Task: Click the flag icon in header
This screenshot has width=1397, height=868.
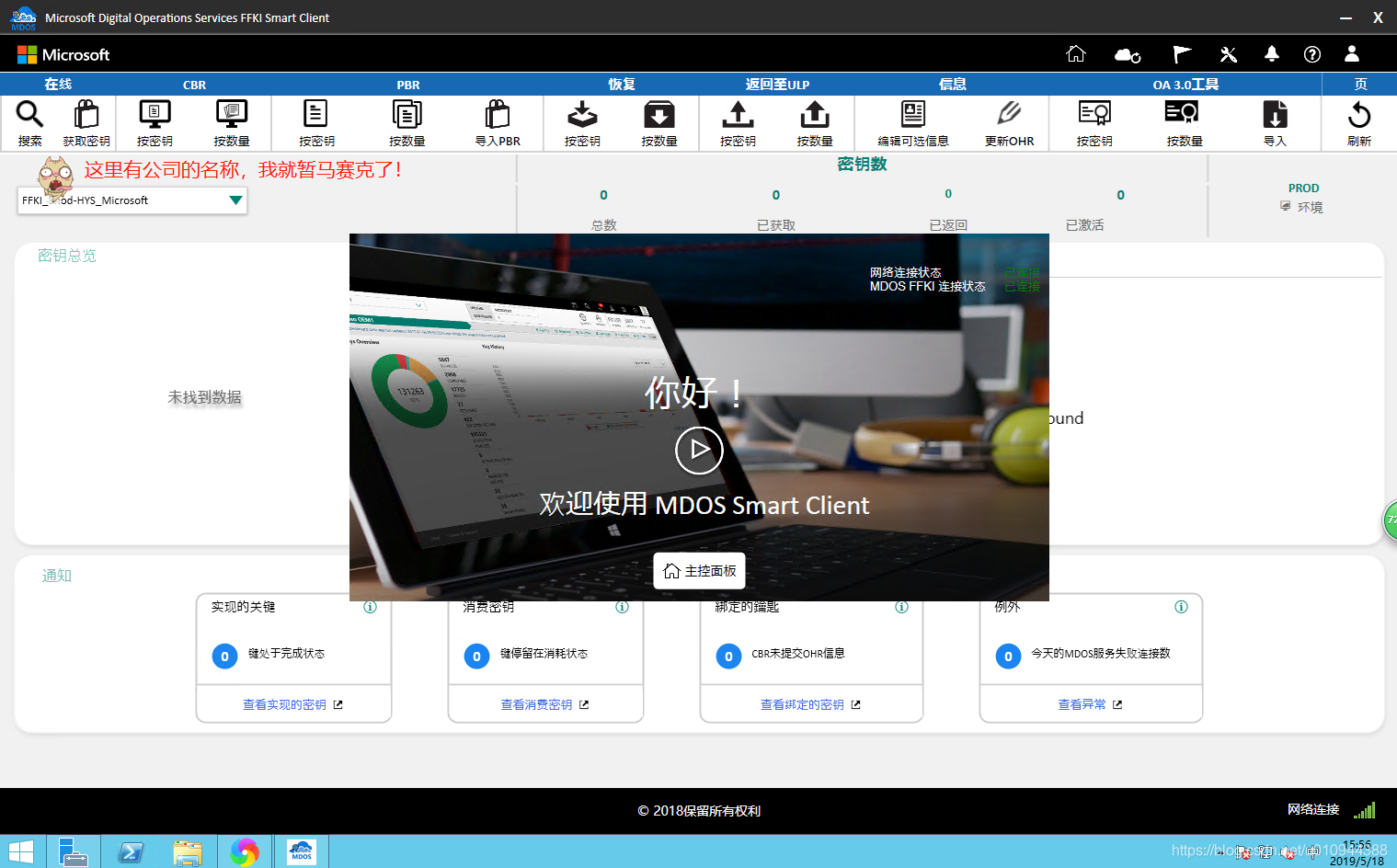Action: [x=1182, y=54]
